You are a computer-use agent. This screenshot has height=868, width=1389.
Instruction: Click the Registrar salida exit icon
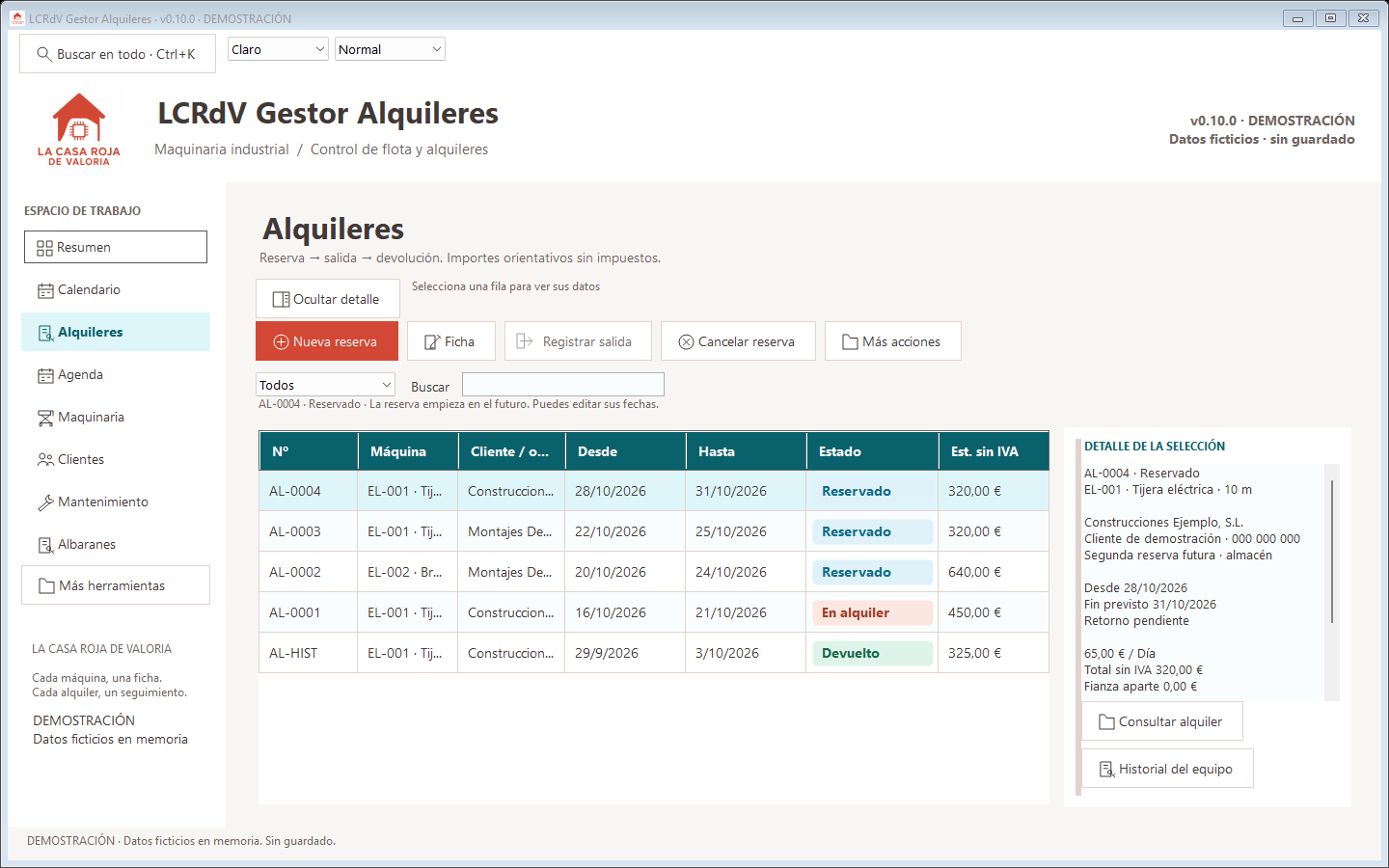click(525, 341)
